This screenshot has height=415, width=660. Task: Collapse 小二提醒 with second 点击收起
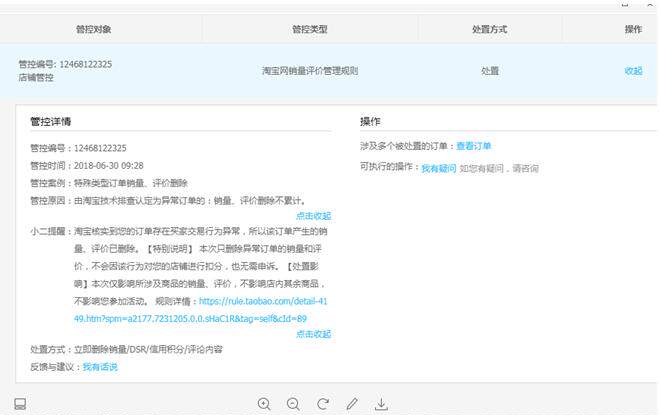[x=314, y=334]
